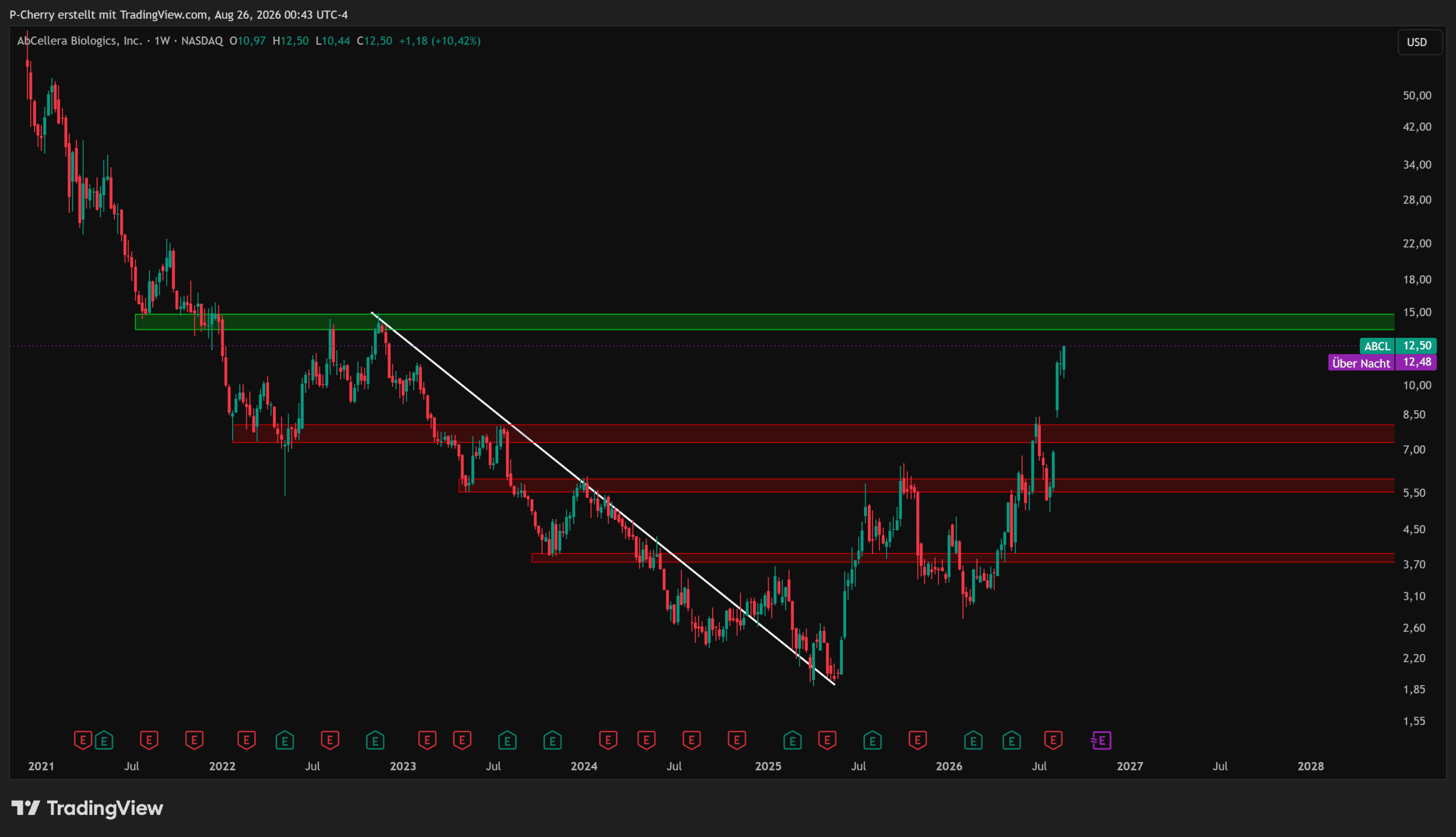The image size is (1456, 837).
Task: Click the 42,00 price axis label
Action: [x=1417, y=126]
